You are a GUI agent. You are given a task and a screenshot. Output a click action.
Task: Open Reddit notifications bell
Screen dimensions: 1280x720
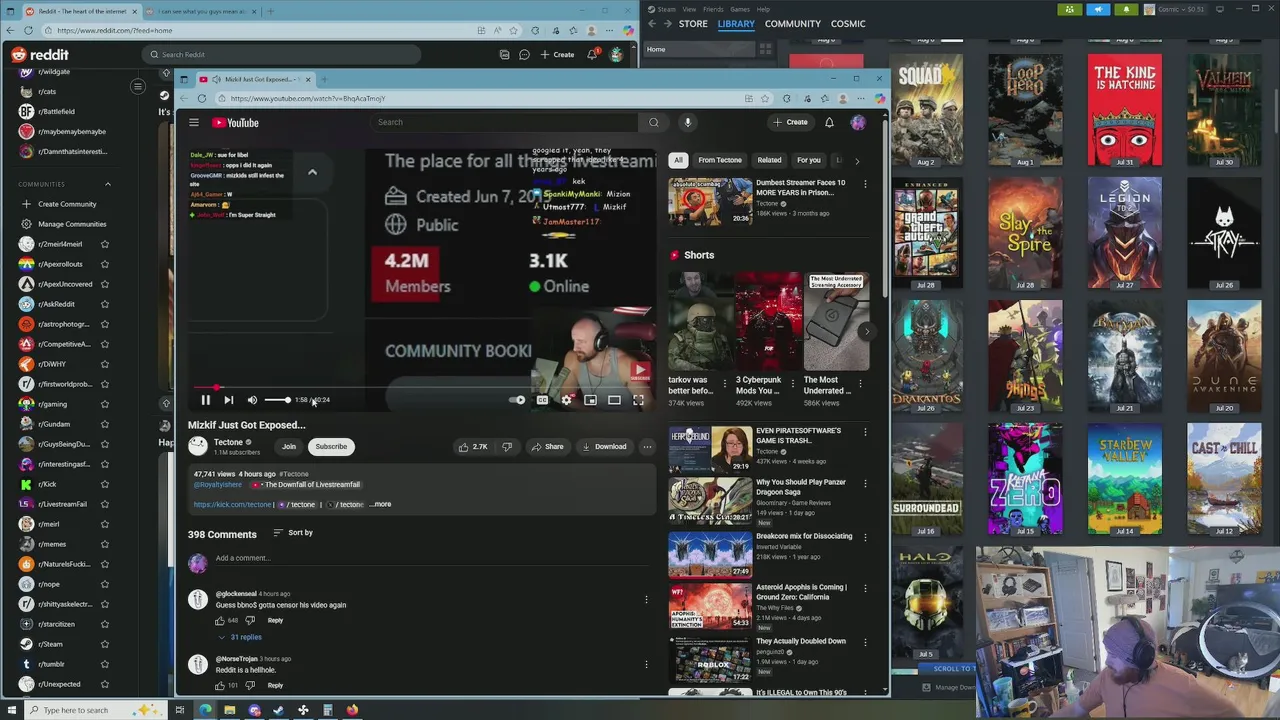tap(592, 54)
